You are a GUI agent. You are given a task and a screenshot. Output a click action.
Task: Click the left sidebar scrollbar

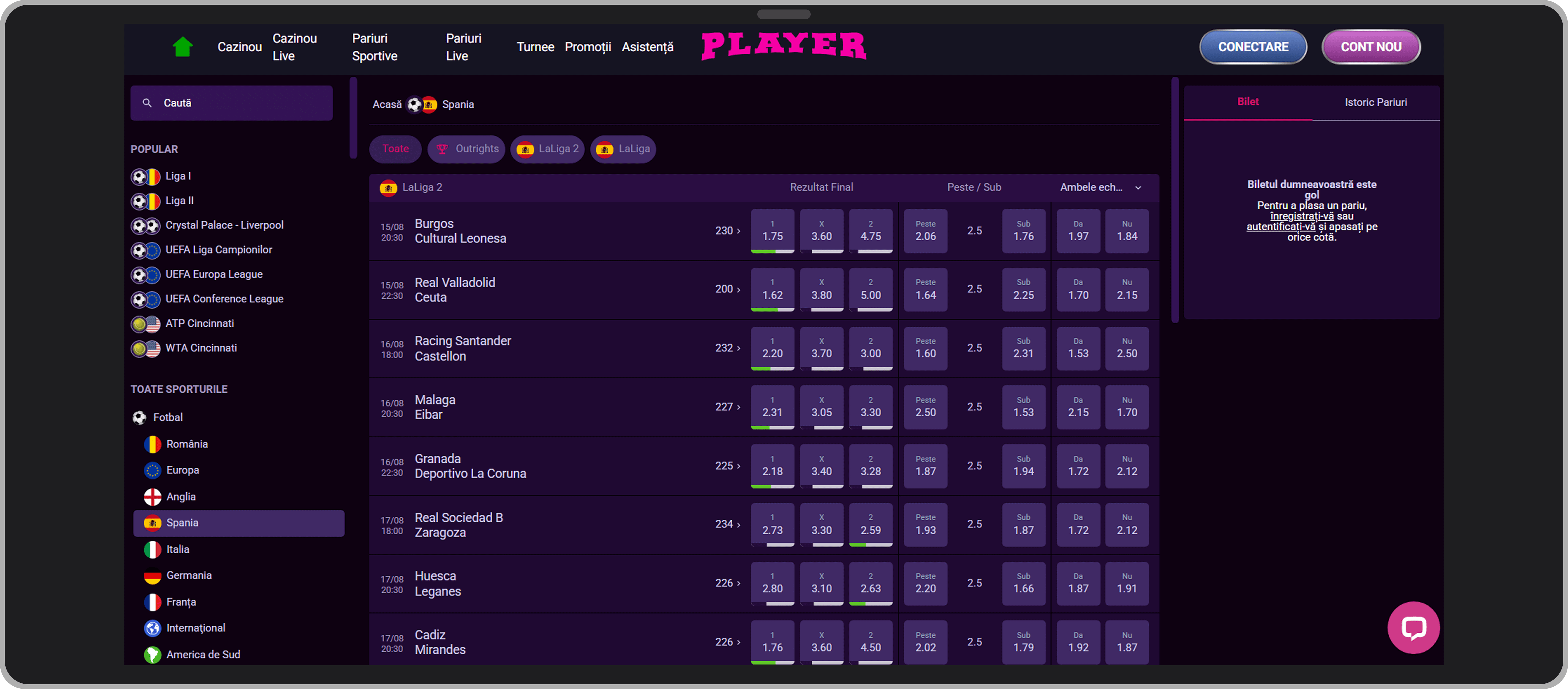[353, 118]
